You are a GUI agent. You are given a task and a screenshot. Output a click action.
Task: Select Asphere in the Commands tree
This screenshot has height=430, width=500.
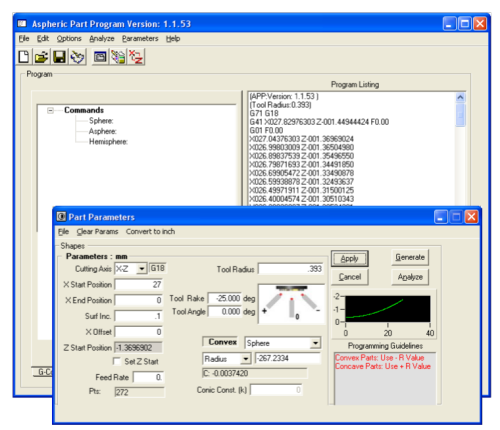click(103, 131)
